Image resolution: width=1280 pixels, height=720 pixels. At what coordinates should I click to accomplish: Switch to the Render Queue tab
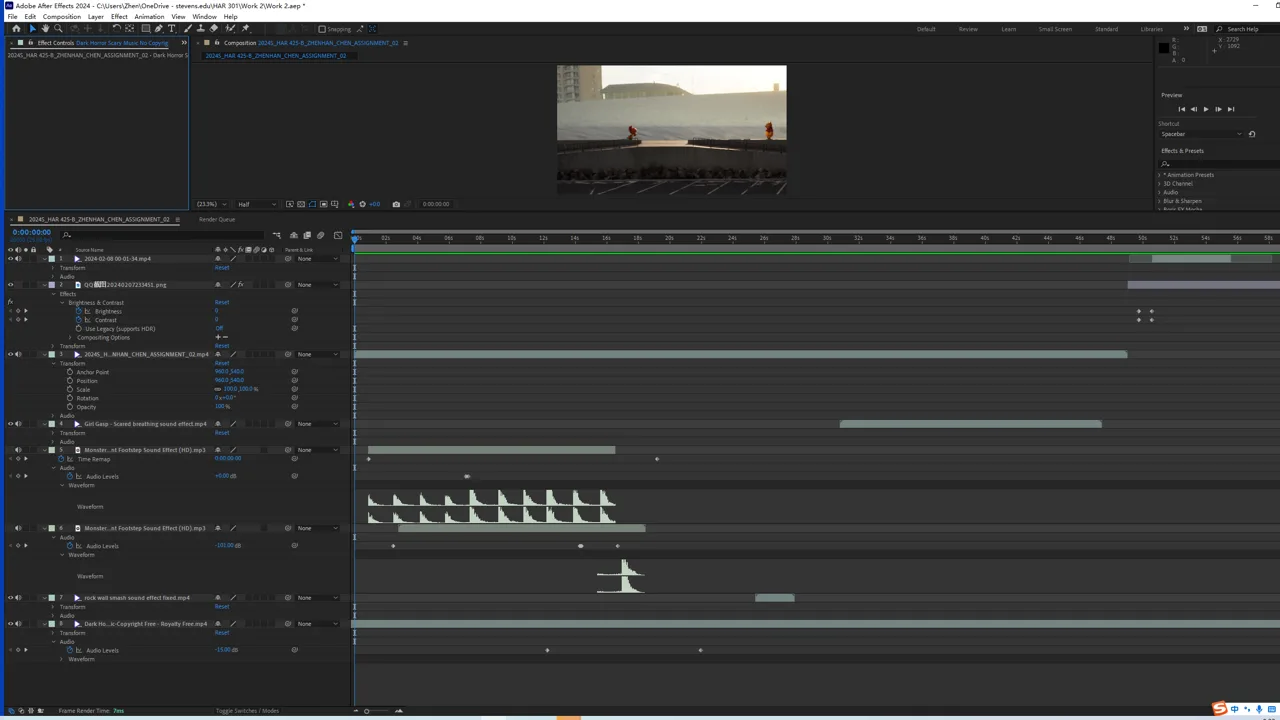(x=217, y=219)
